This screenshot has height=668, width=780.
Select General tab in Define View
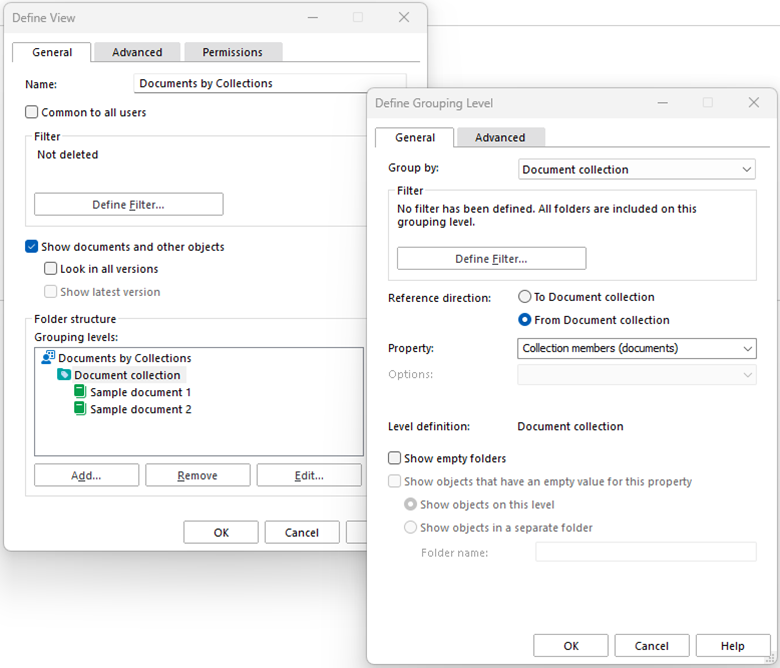tap(52, 52)
